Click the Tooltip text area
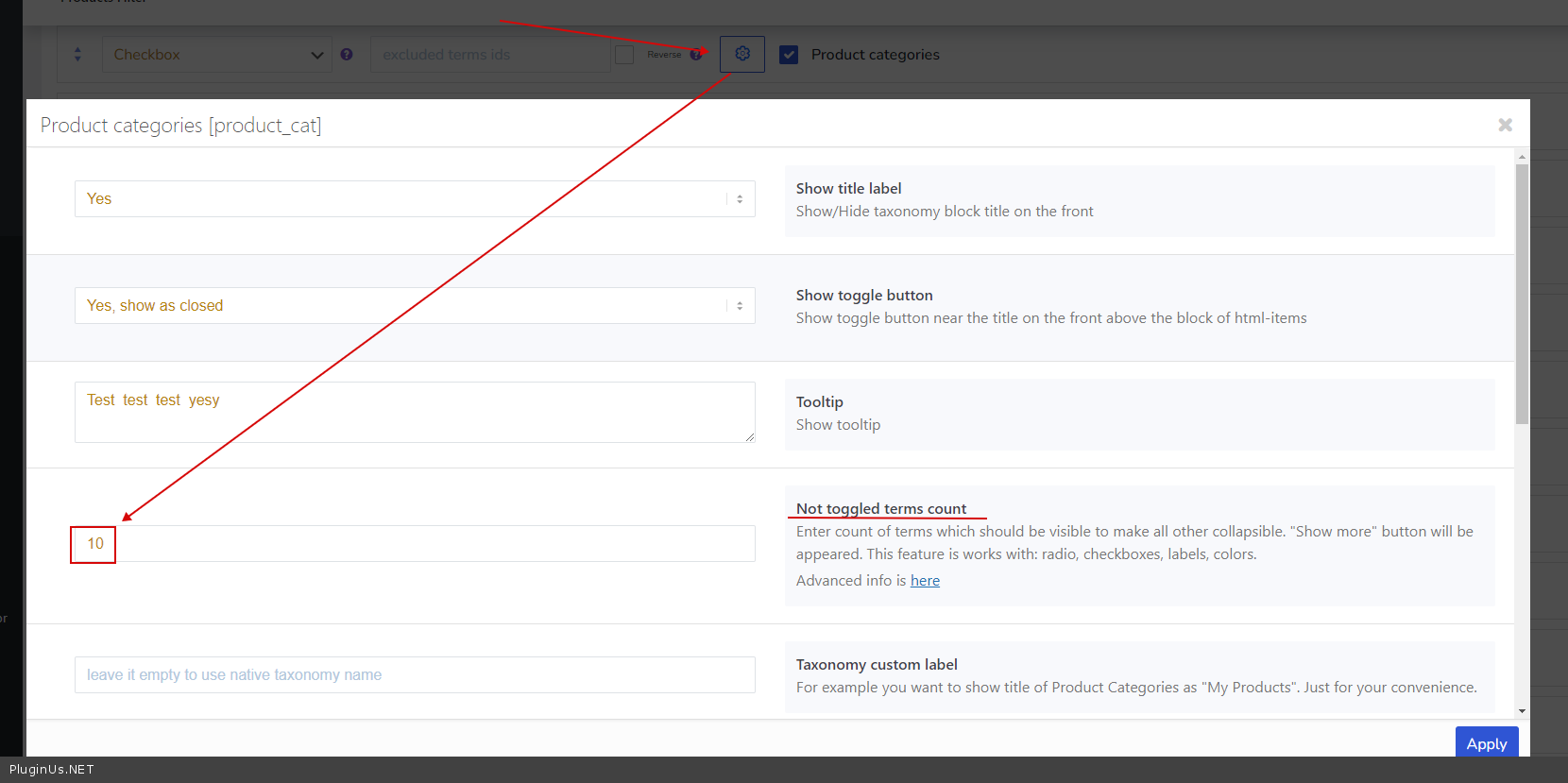 [x=415, y=412]
